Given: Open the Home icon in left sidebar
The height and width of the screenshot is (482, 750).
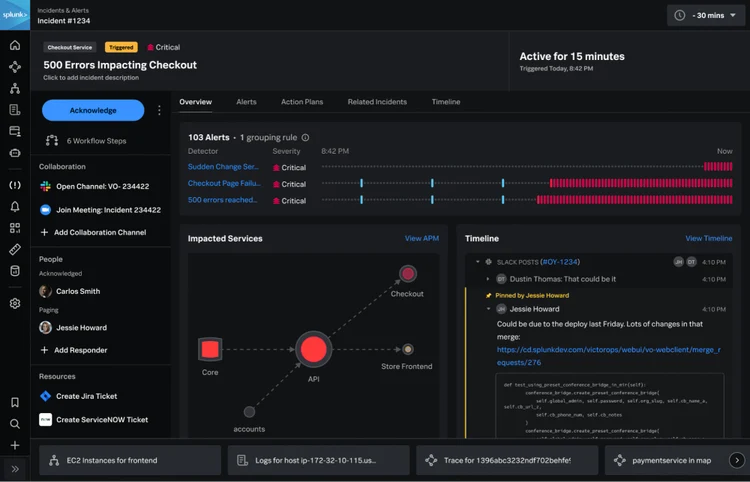Looking at the screenshot, I should point(15,46).
